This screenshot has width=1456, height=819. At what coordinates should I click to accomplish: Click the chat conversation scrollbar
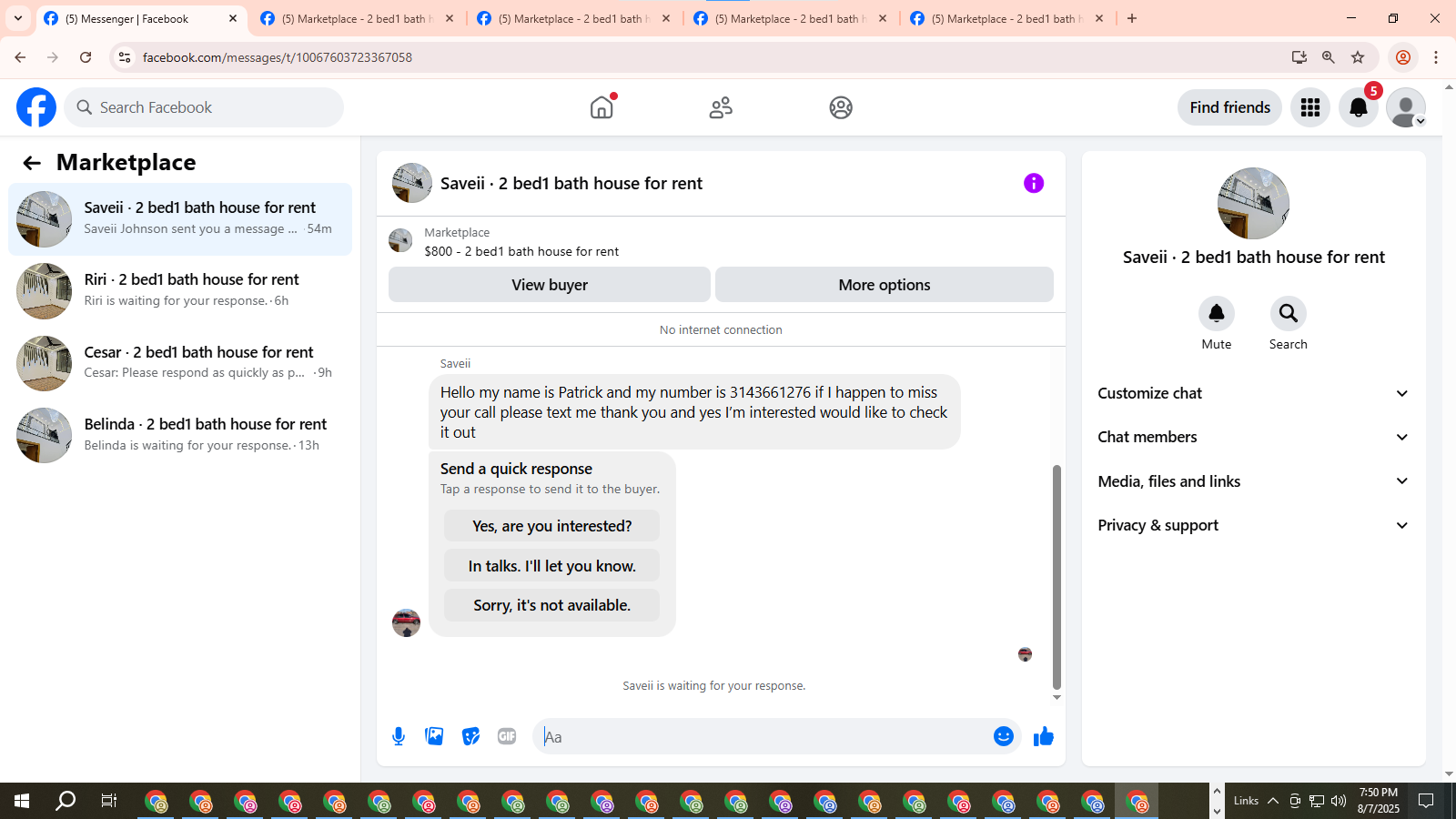pos(1057,578)
